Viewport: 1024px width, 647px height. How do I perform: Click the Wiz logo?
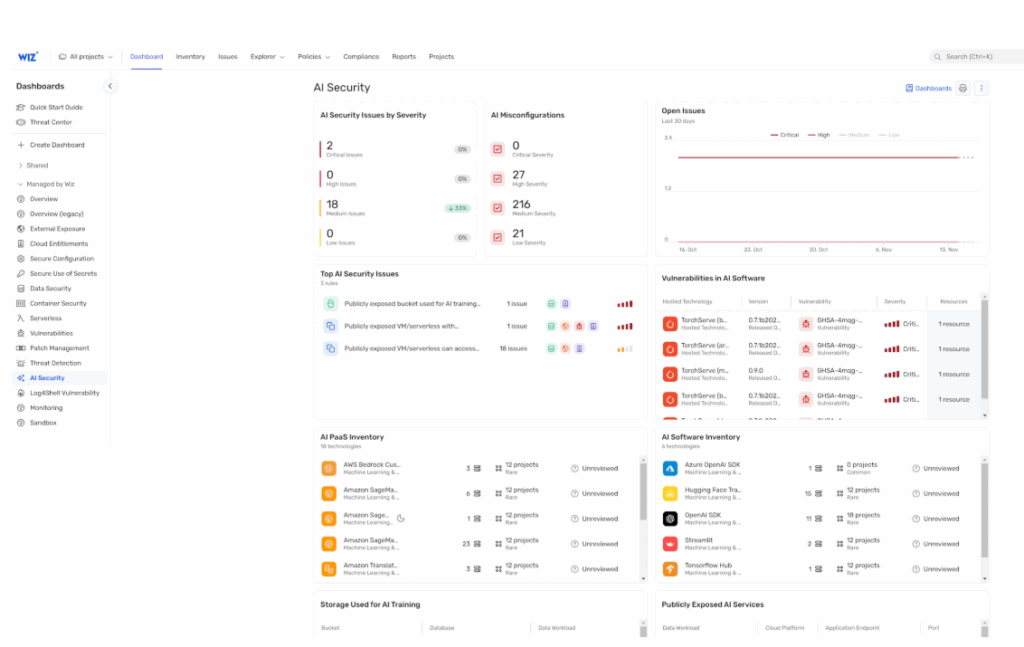27,57
